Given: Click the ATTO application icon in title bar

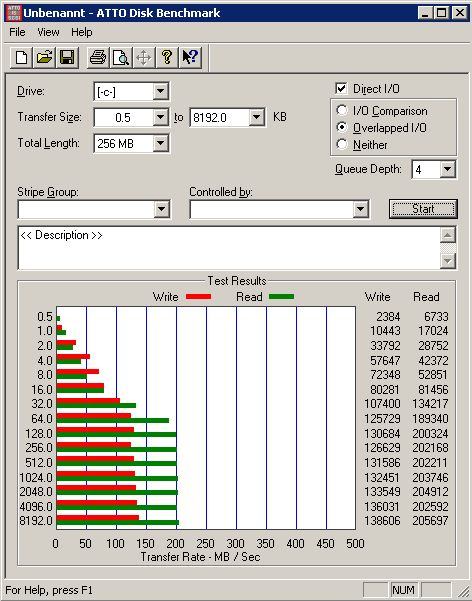Looking at the screenshot, I should (14, 13).
